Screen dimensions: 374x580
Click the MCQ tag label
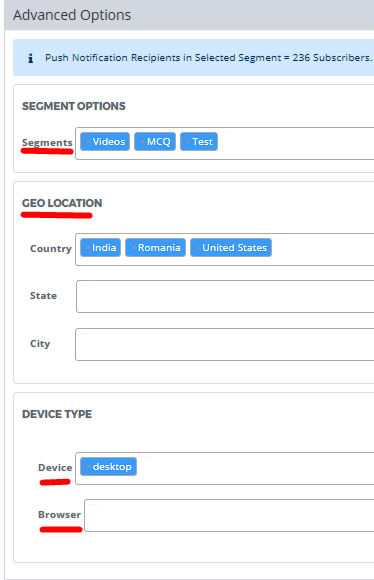[159, 142]
